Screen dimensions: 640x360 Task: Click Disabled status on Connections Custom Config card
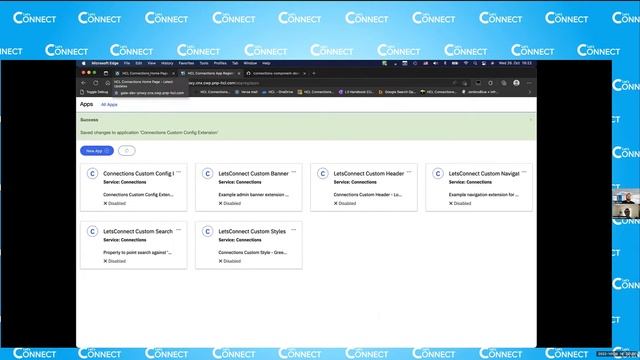click(115, 203)
